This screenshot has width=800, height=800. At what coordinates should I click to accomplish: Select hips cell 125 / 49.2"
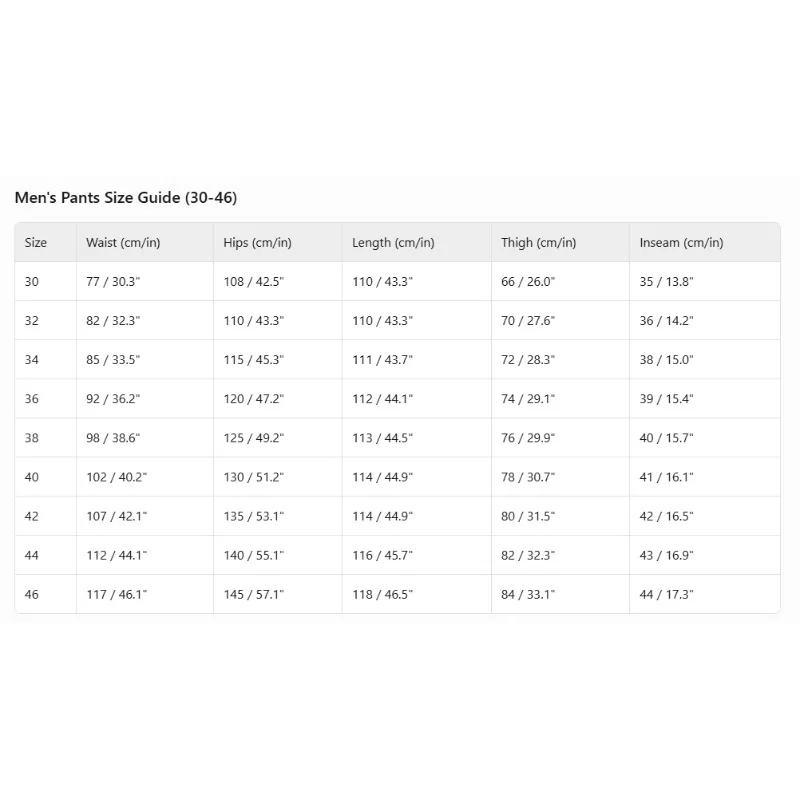(254, 438)
